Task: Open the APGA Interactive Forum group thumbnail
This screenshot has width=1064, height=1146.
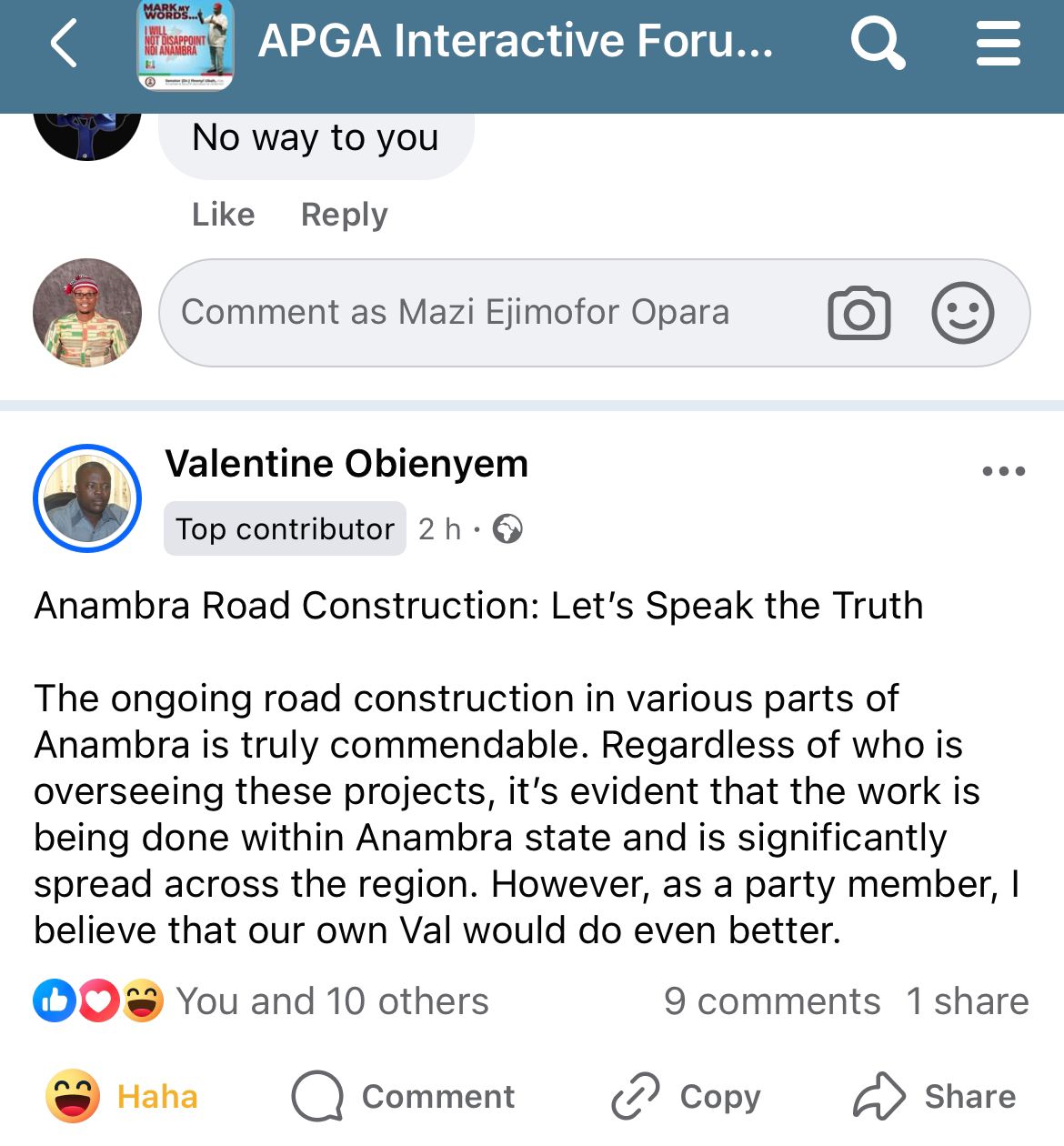Action: (186, 45)
